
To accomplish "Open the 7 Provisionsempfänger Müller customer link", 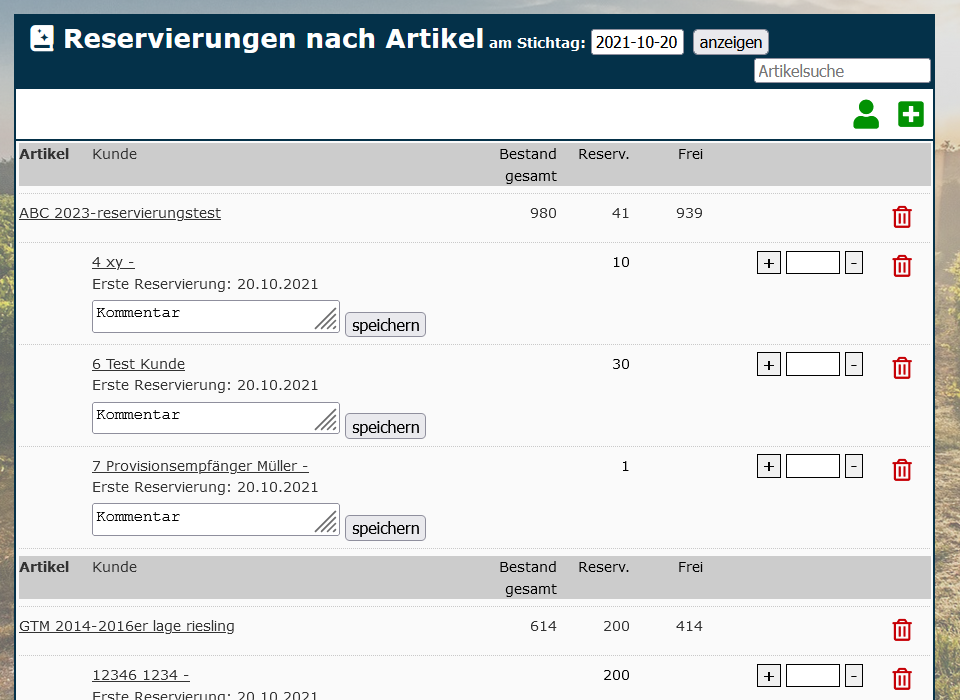I will click(x=200, y=466).
